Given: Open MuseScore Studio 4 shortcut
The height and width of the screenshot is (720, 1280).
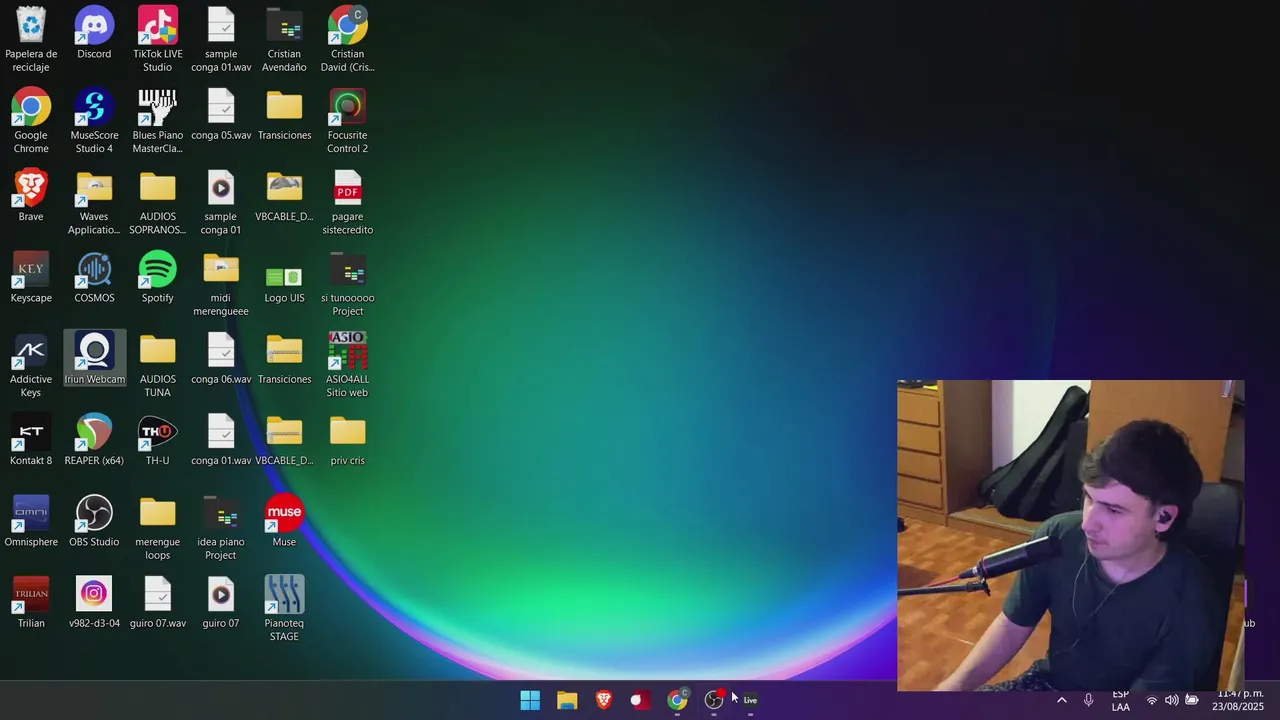Looking at the screenshot, I should click(x=94, y=121).
